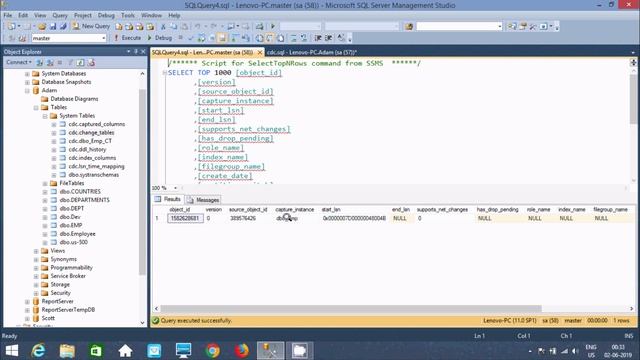
Task: Open Windows Start button
Action: pyautogui.click(x=12, y=351)
